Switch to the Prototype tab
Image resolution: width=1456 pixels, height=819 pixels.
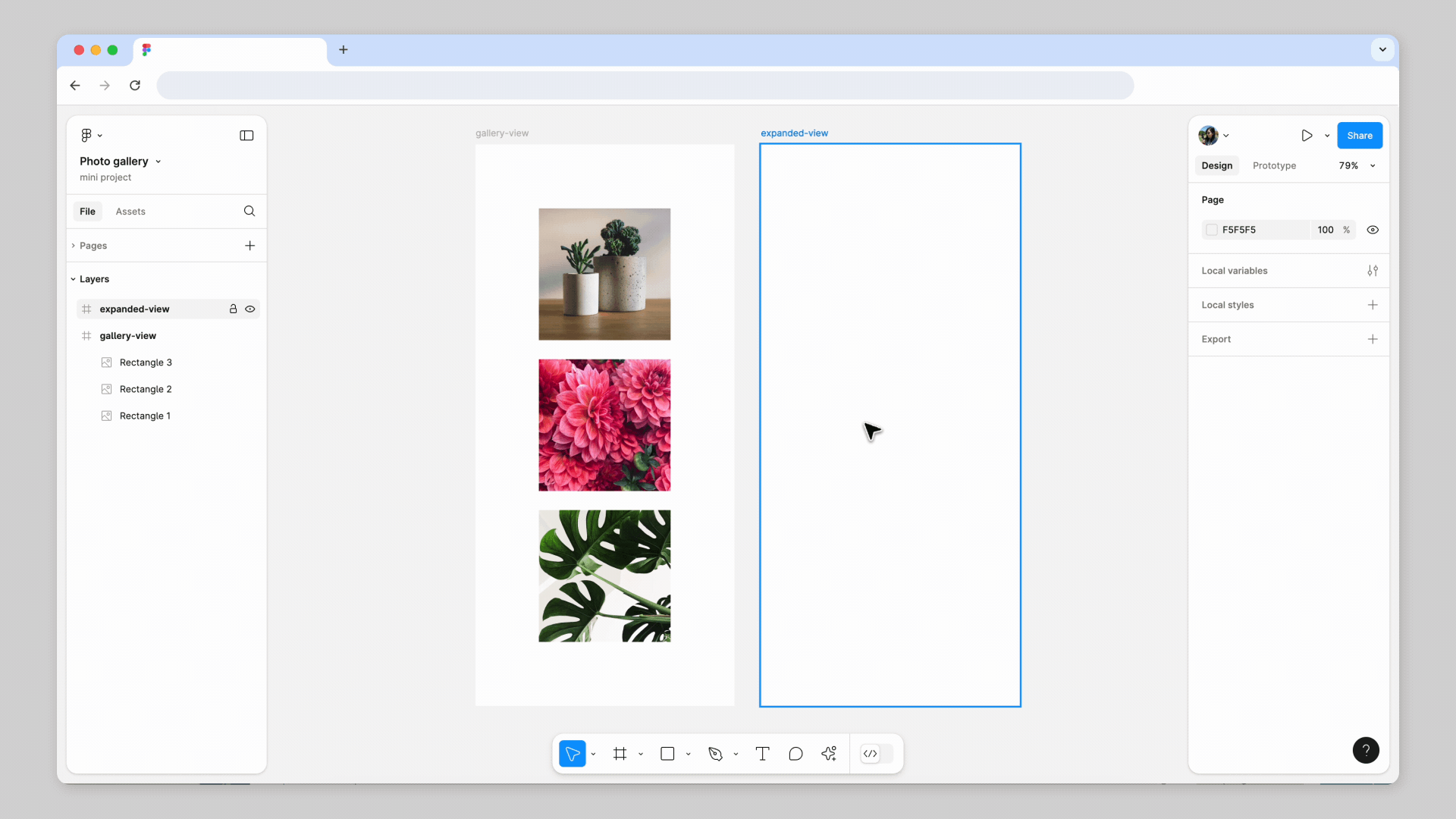[1274, 165]
